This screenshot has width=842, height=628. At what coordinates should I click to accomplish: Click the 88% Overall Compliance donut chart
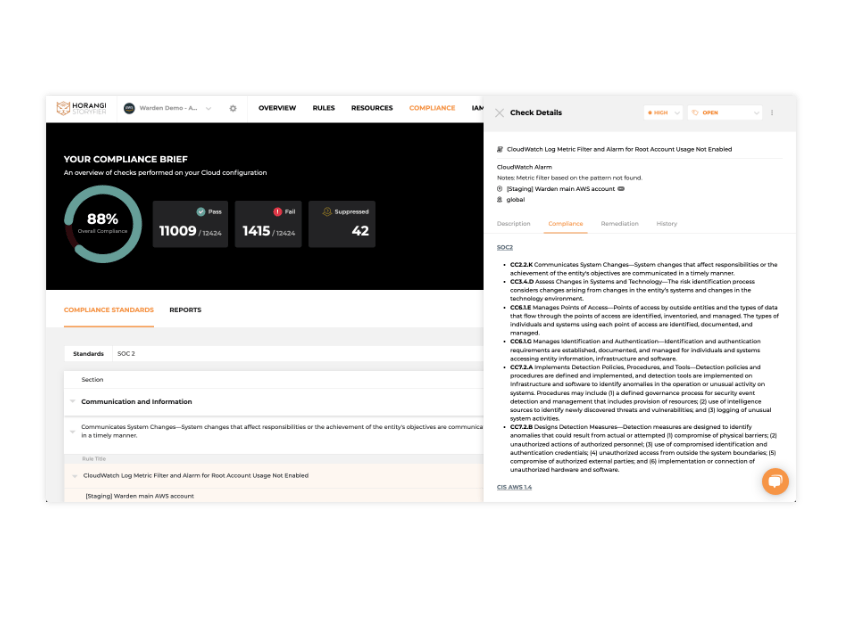coord(103,224)
